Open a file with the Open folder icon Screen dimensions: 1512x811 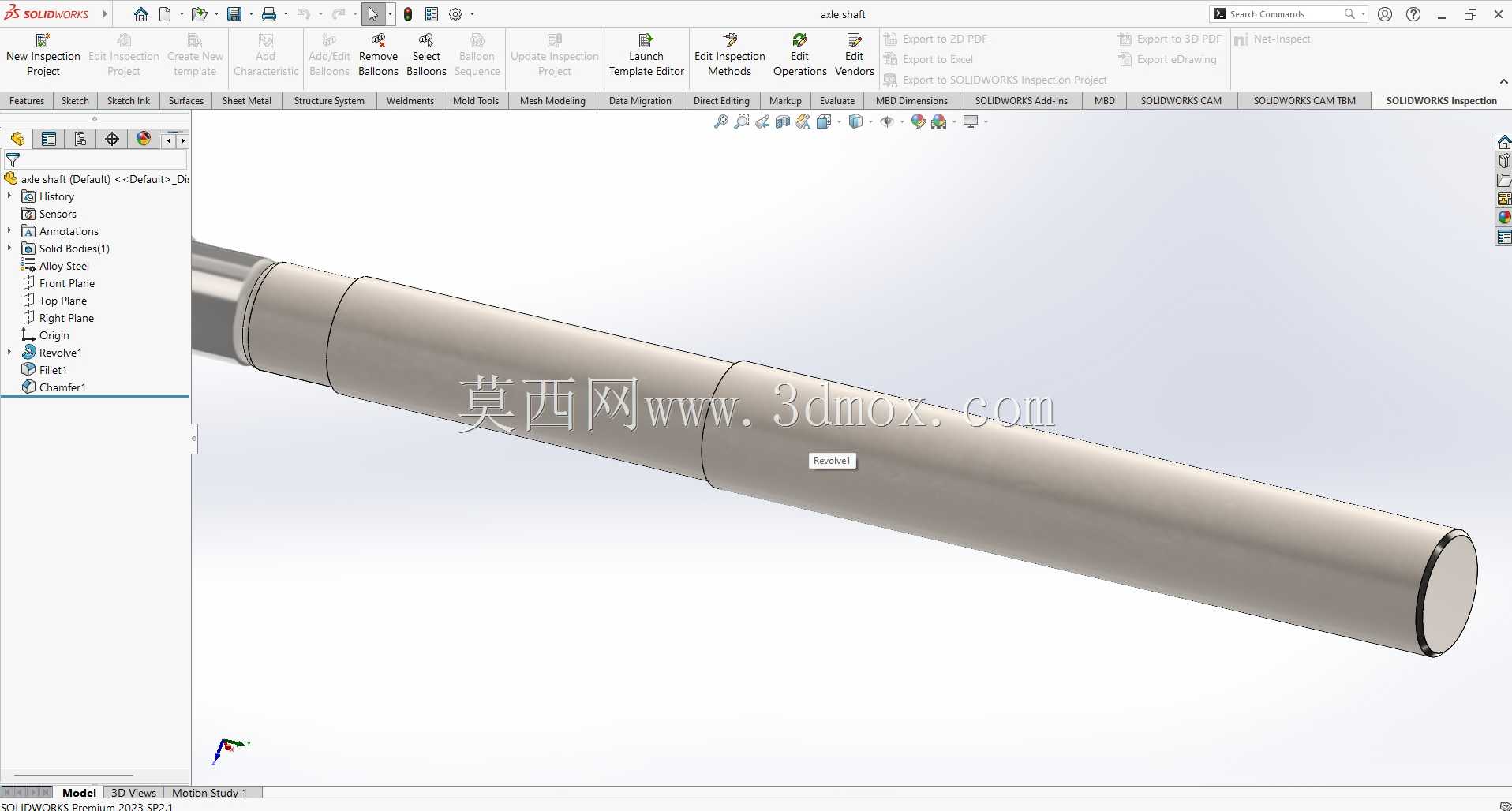(x=199, y=14)
